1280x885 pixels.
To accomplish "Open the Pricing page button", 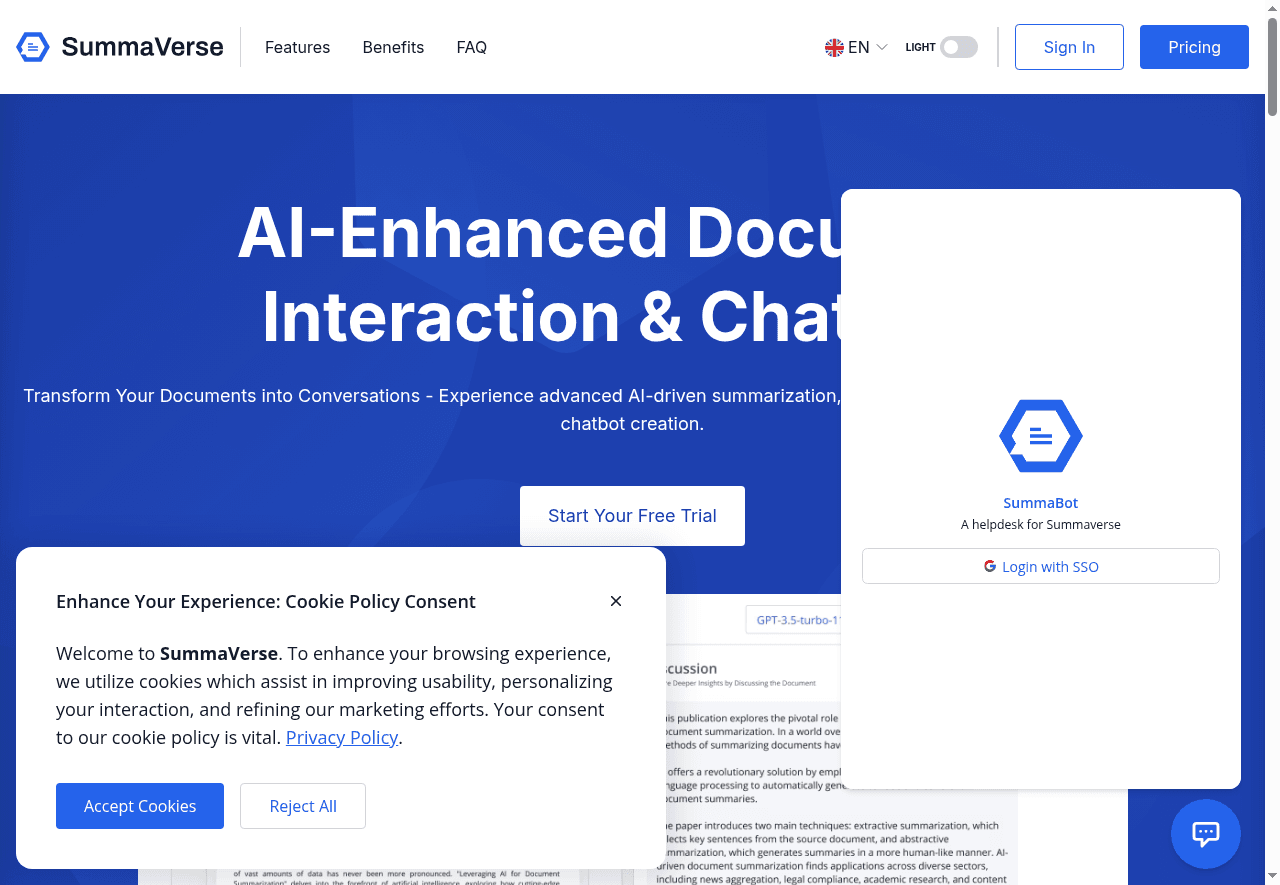I will point(1194,47).
